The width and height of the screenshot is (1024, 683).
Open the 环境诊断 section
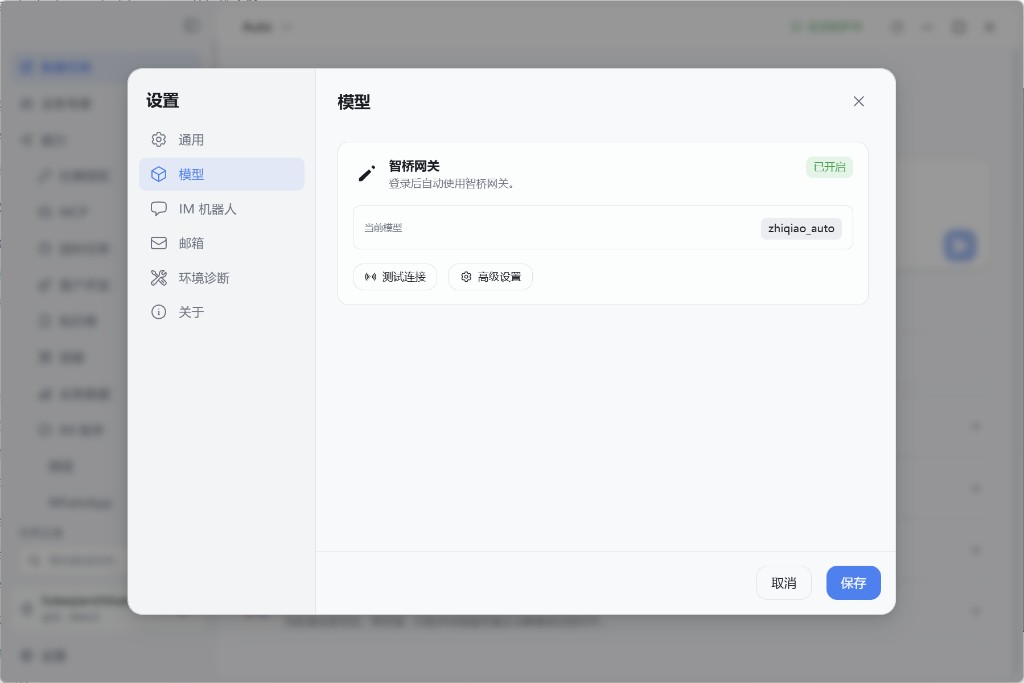point(221,278)
